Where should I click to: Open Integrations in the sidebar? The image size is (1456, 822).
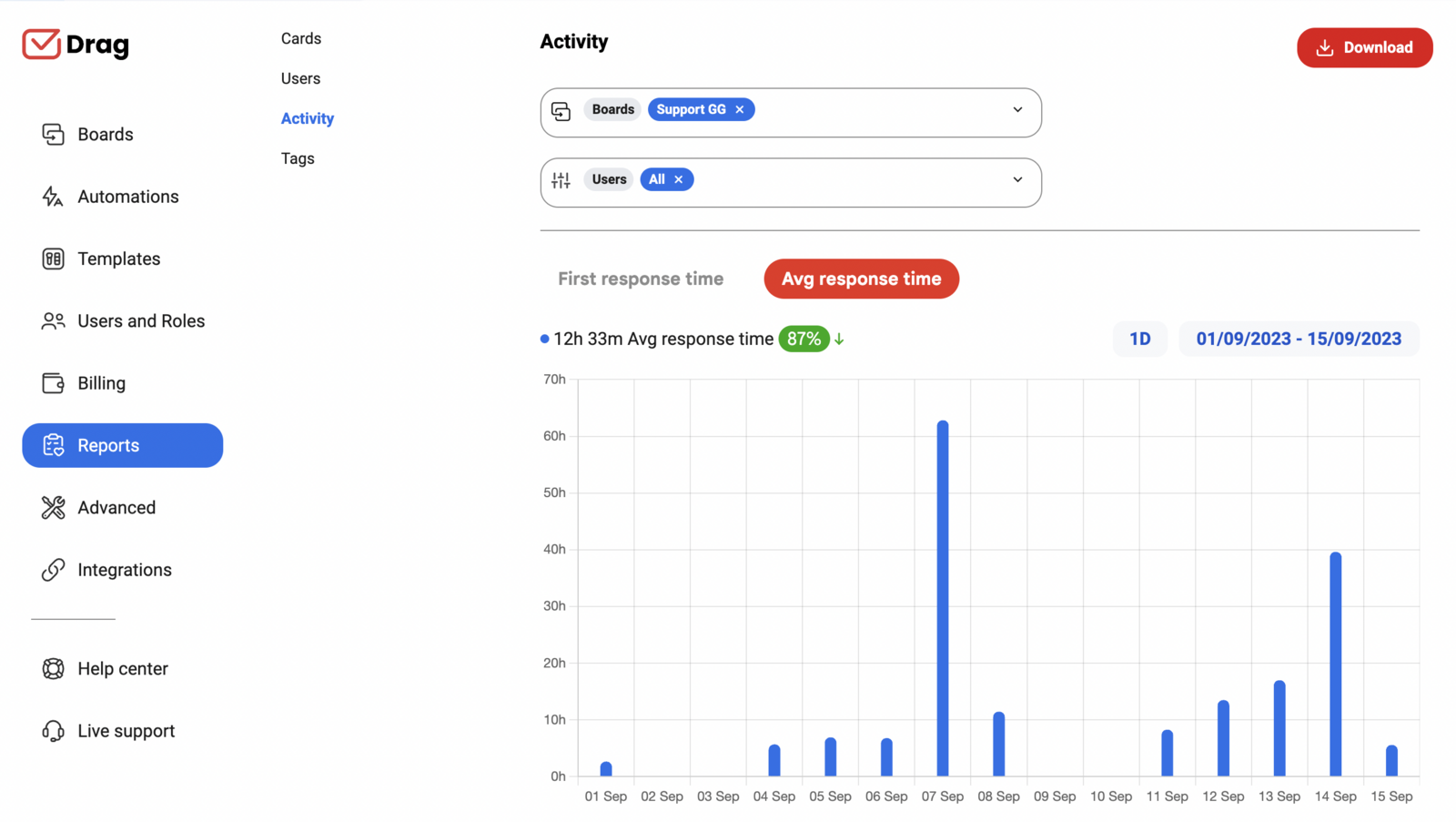(123, 570)
